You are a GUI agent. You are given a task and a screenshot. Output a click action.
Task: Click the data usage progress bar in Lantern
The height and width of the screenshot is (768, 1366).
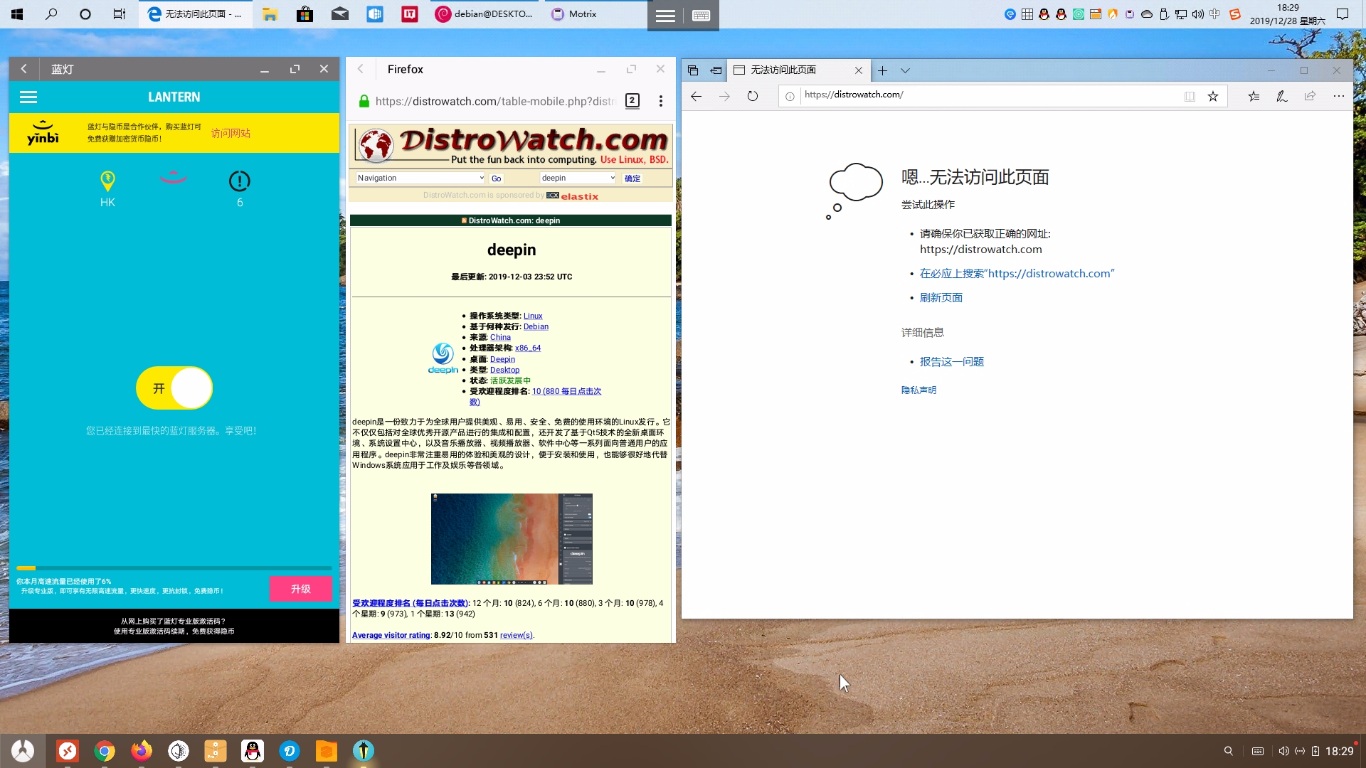click(x=174, y=568)
